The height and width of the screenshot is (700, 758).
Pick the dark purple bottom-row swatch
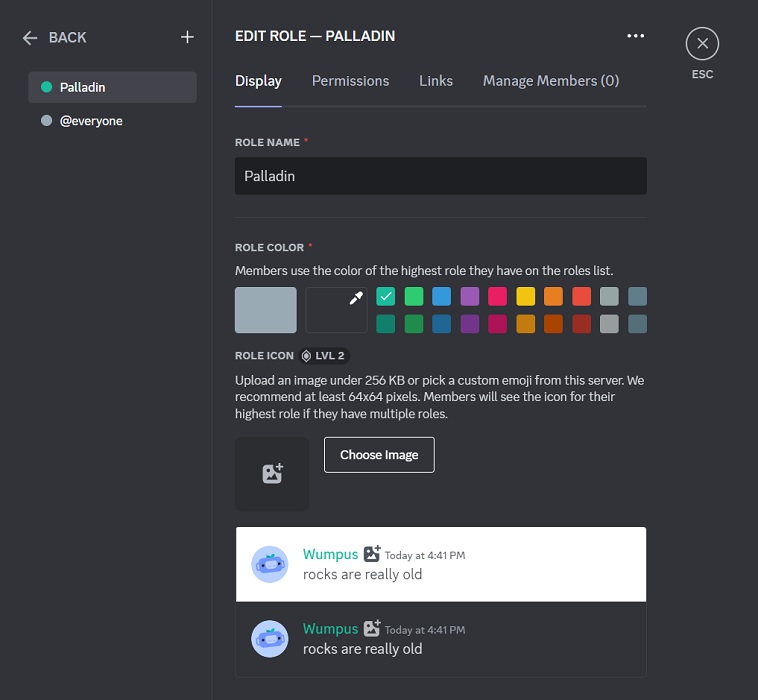coord(469,324)
